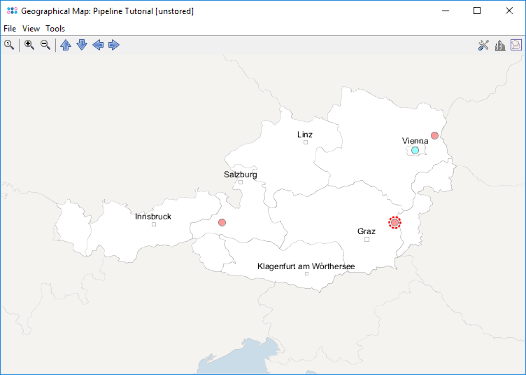Click the Linz city label
The width and height of the screenshot is (526, 375).
coord(305,135)
